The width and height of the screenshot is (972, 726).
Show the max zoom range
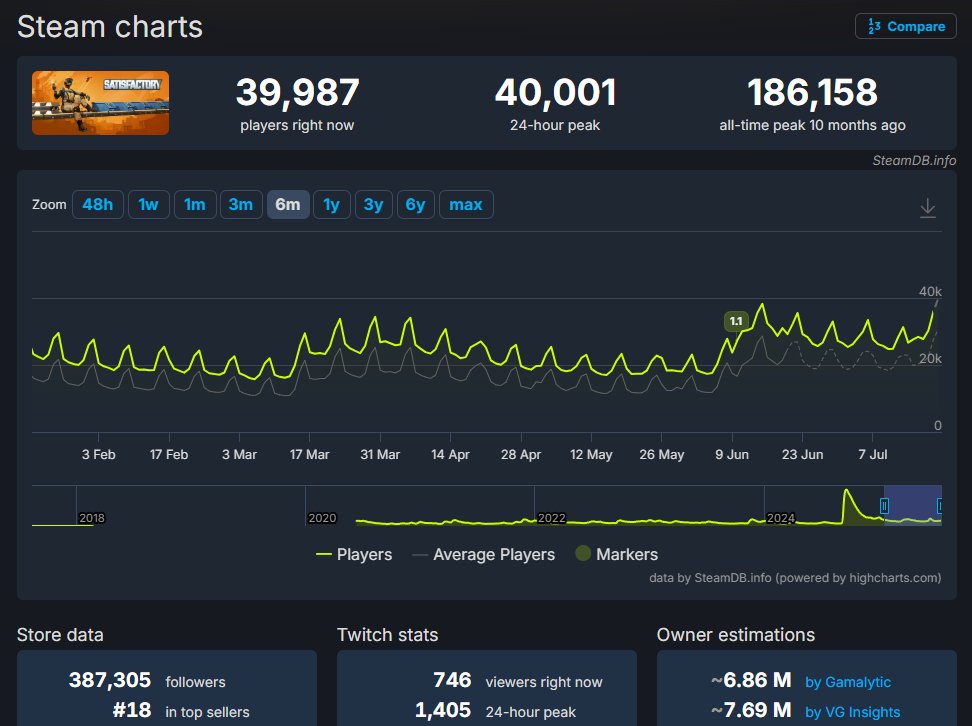[466, 205]
